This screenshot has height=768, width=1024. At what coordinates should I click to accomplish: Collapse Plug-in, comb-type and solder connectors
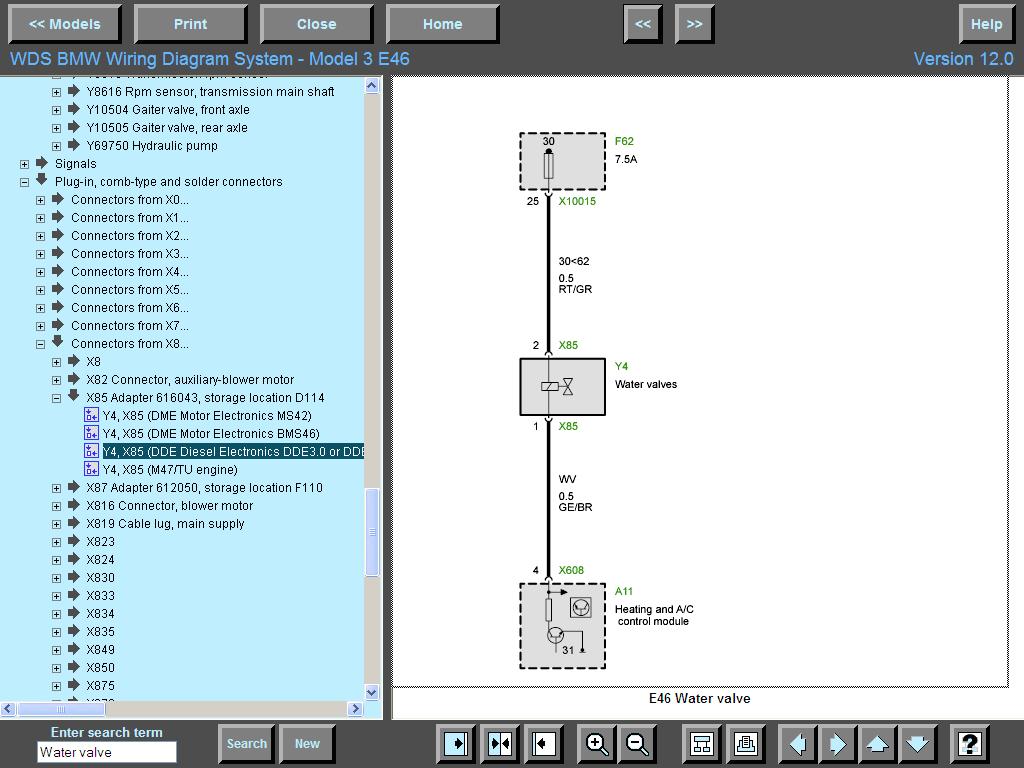click(25, 182)
